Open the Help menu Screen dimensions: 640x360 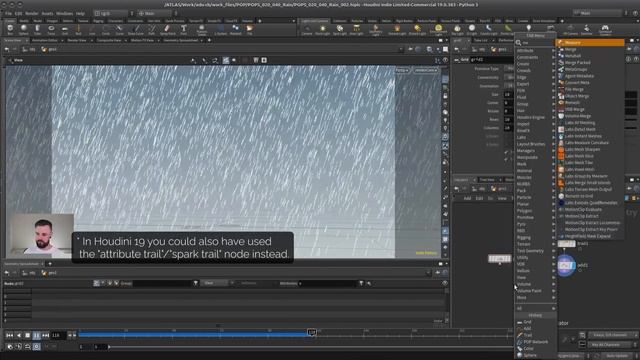tap(80, 13)
